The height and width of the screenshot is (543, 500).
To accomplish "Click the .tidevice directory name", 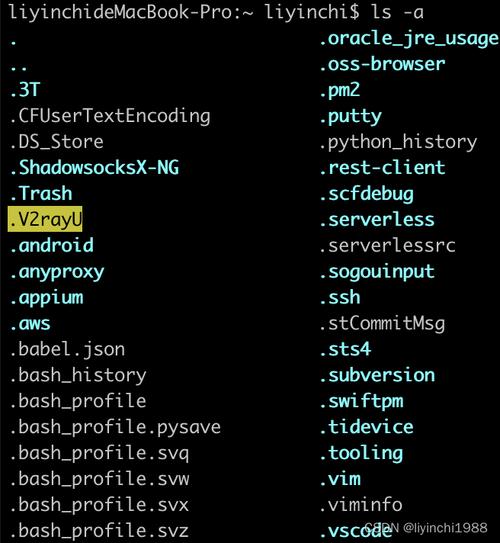I will pyautogui.click(x=366, y=427).
